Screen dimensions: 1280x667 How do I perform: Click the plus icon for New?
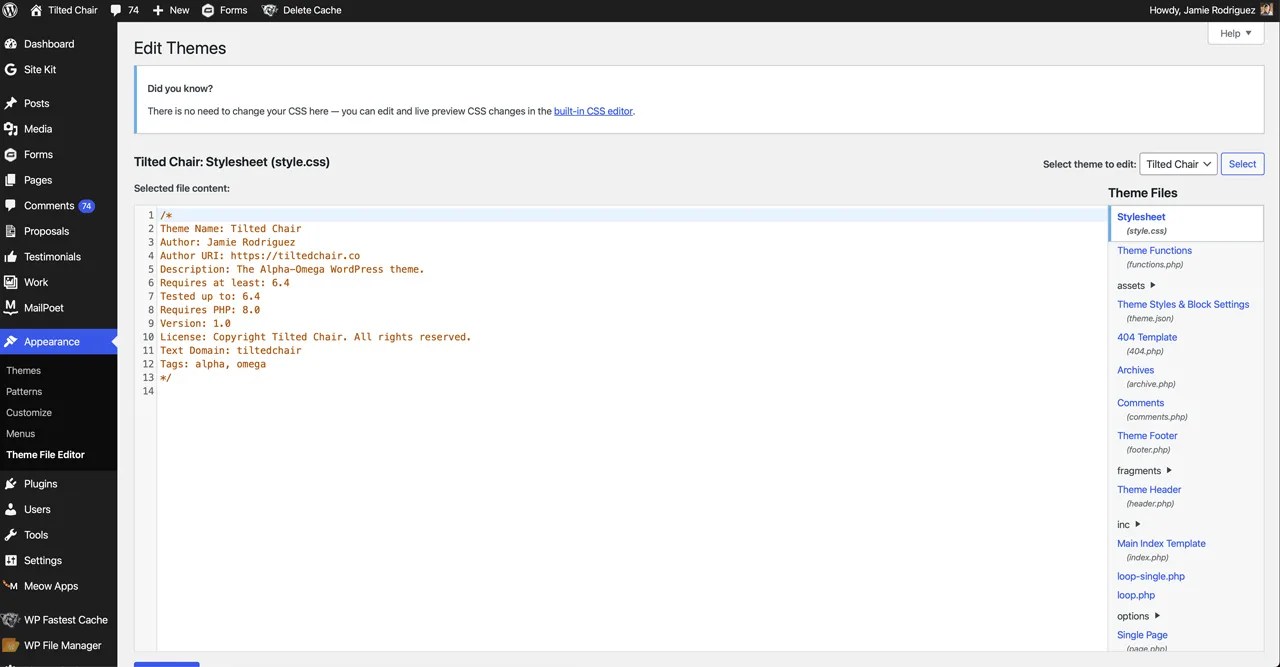(x=158, y=10)
